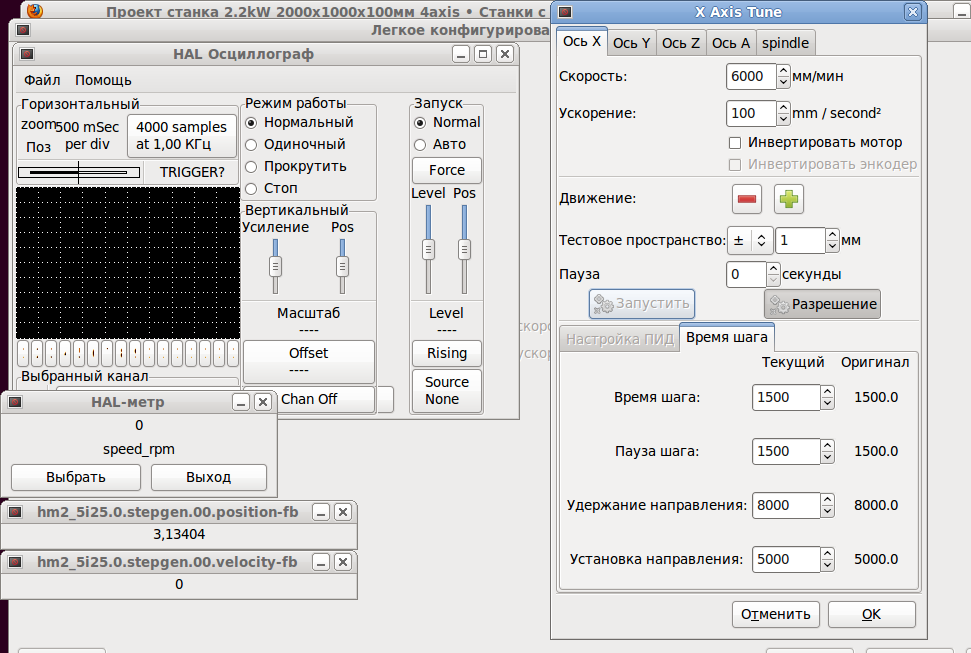Close the HAL-метр window

[x=263, y=402]
